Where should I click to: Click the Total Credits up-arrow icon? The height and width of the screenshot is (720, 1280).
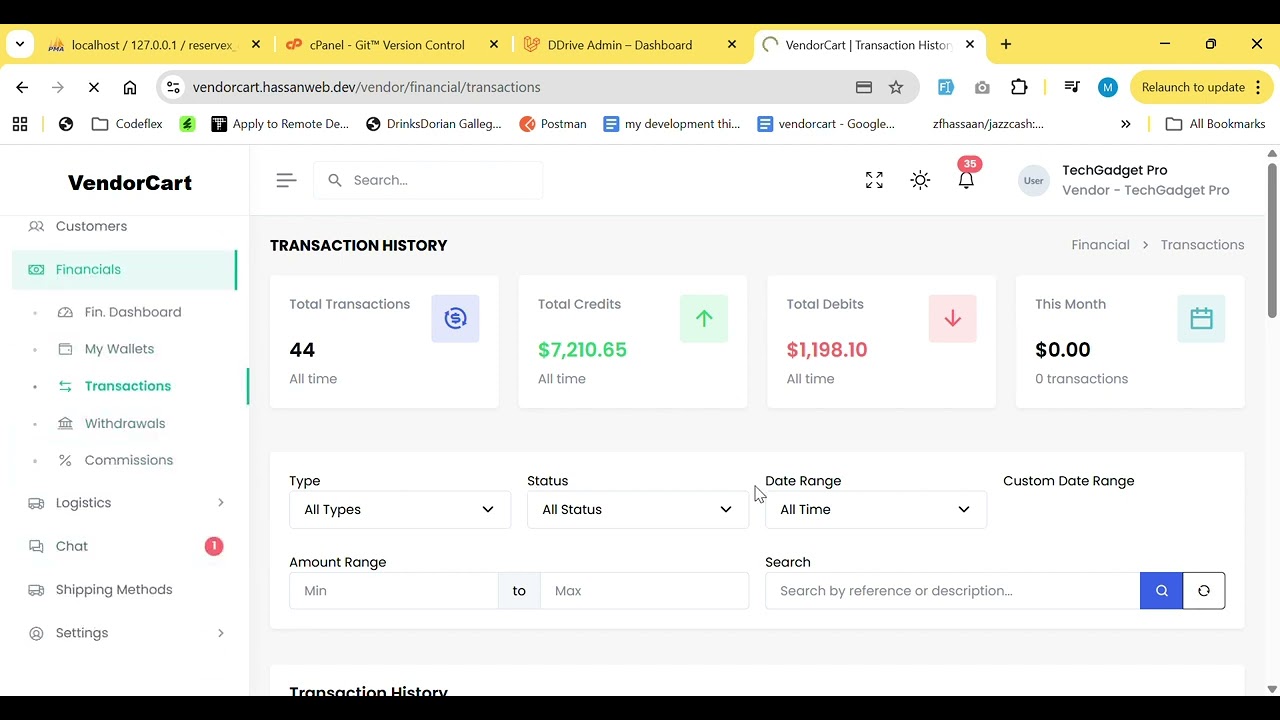click(704, 318)
